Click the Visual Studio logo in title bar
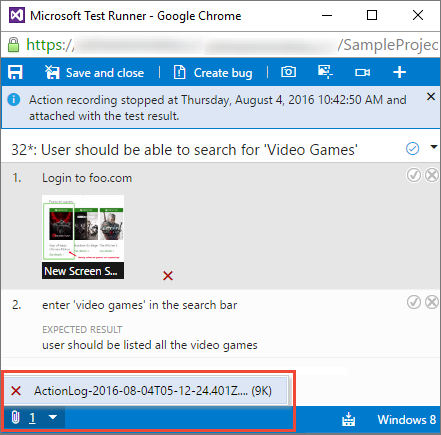 coord(17,15)
